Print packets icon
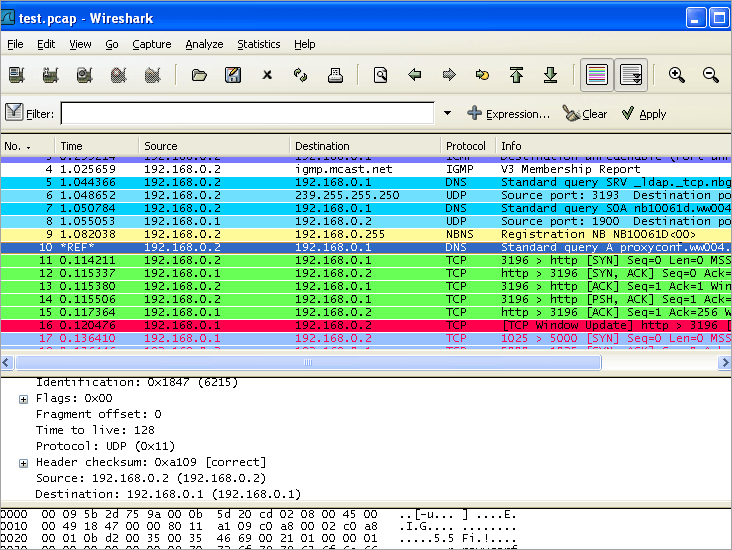Screen dimensions: 732x550 [x=335, y=75]
